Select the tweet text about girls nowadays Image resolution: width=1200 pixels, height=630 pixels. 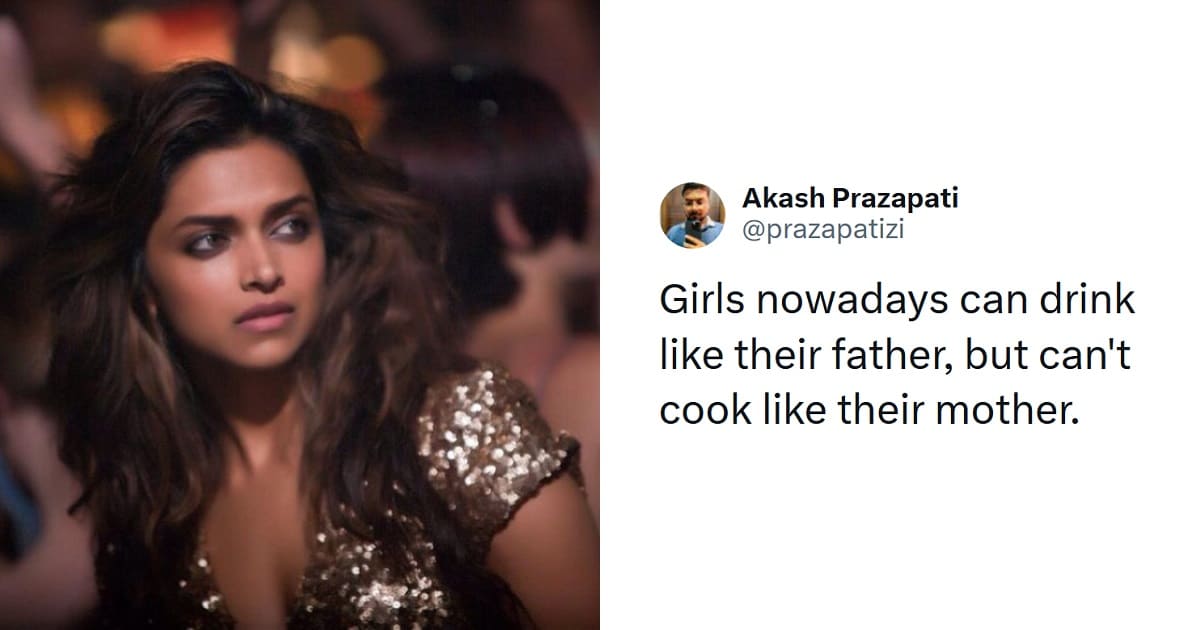pyautogui.click(x=897, y=357)
